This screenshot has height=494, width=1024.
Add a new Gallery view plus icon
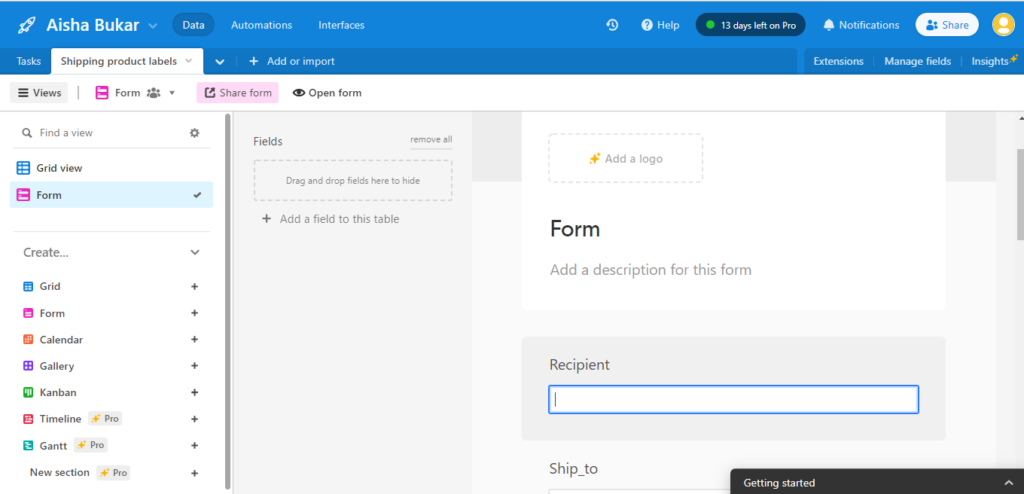pyautogui.click(x=194, y=366)
